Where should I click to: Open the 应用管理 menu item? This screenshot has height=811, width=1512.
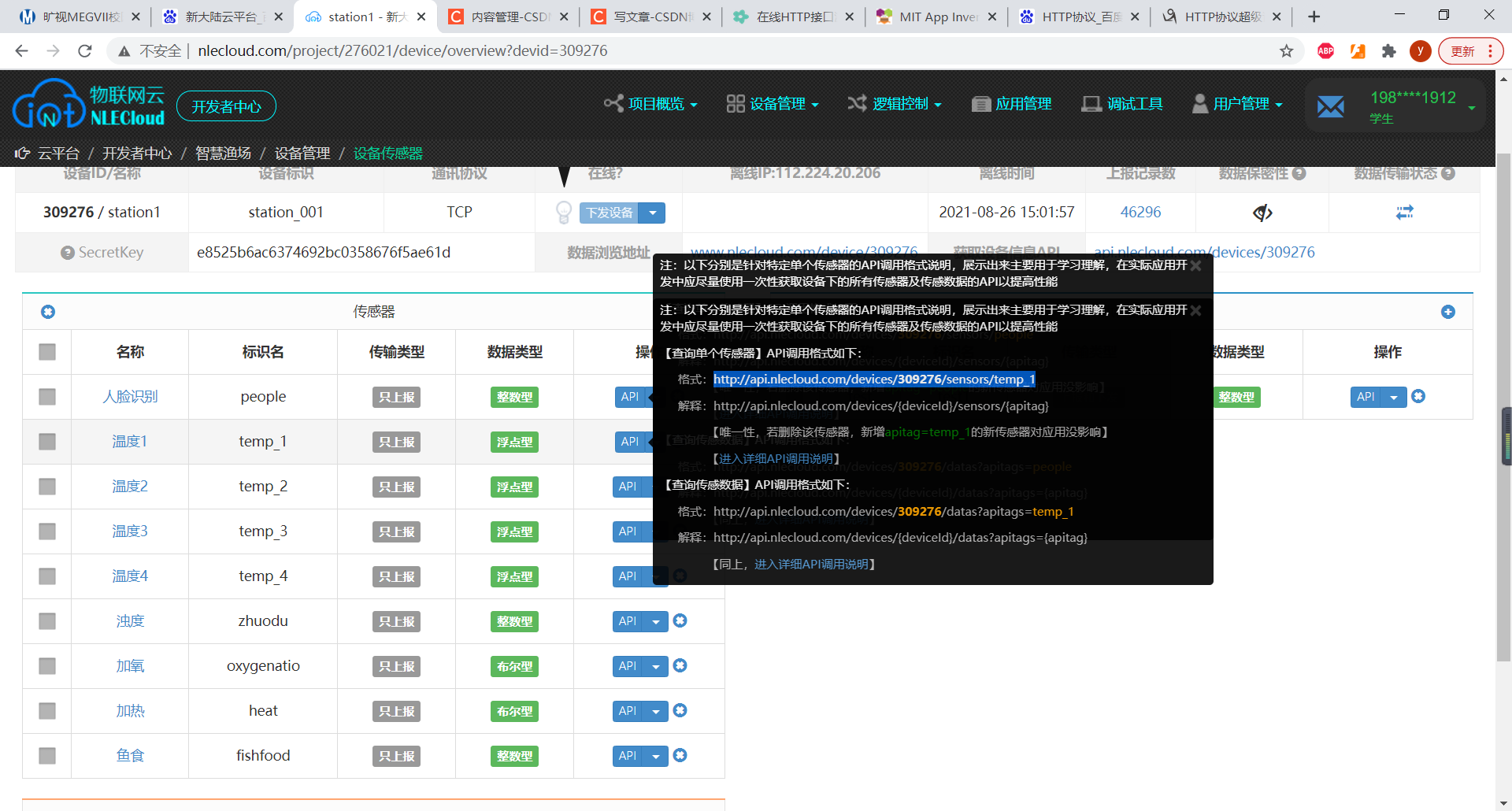[x=1012, y=104]
